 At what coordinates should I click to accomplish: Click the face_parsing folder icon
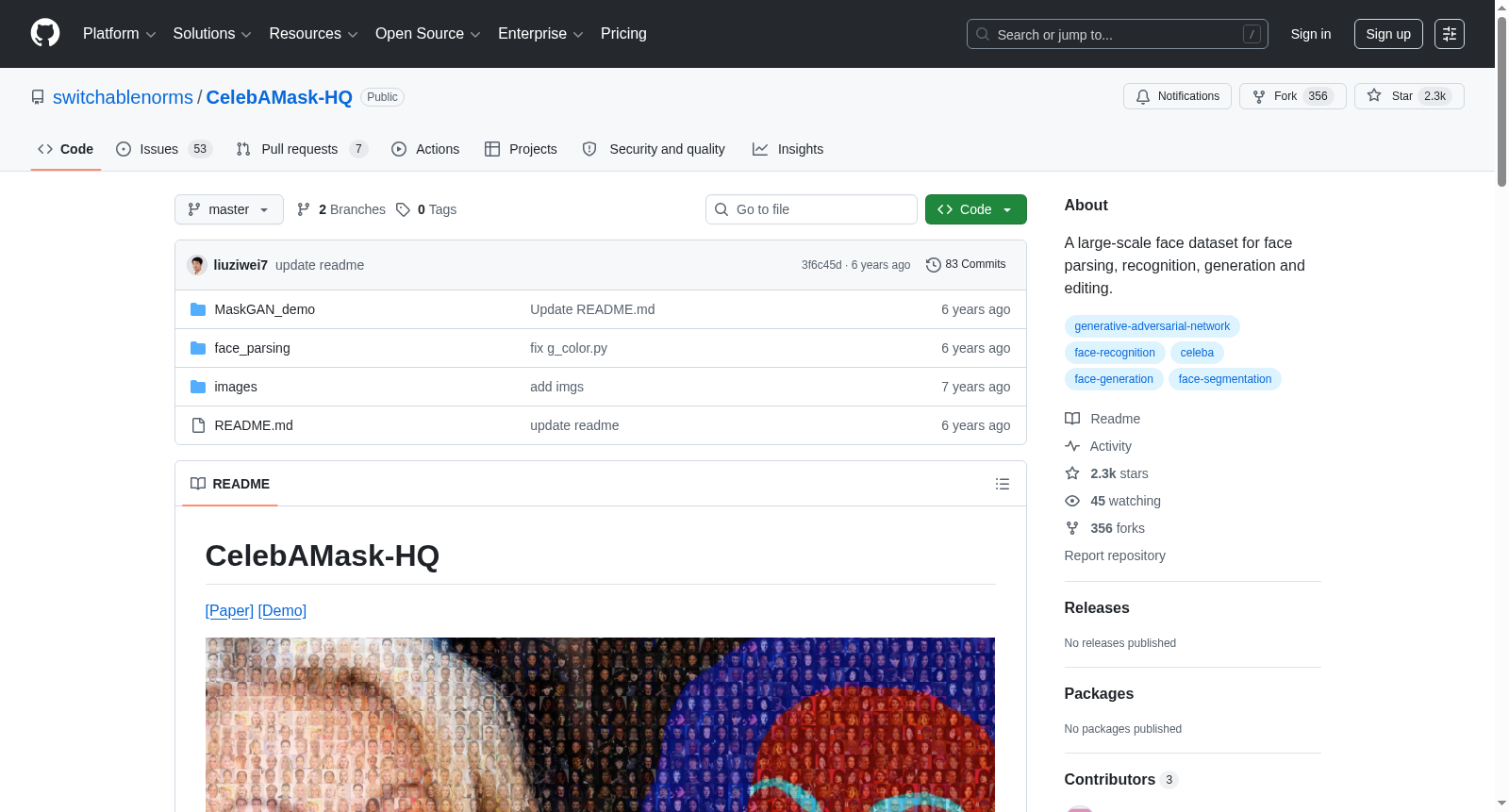tap(198, 348)
